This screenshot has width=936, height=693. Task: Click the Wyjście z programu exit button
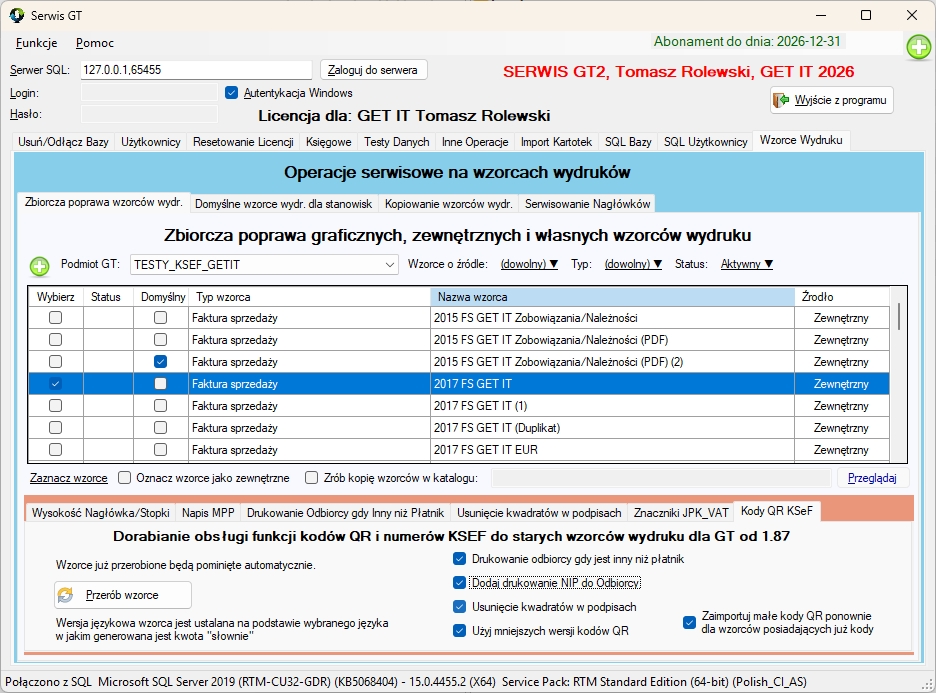pos(831,101)
